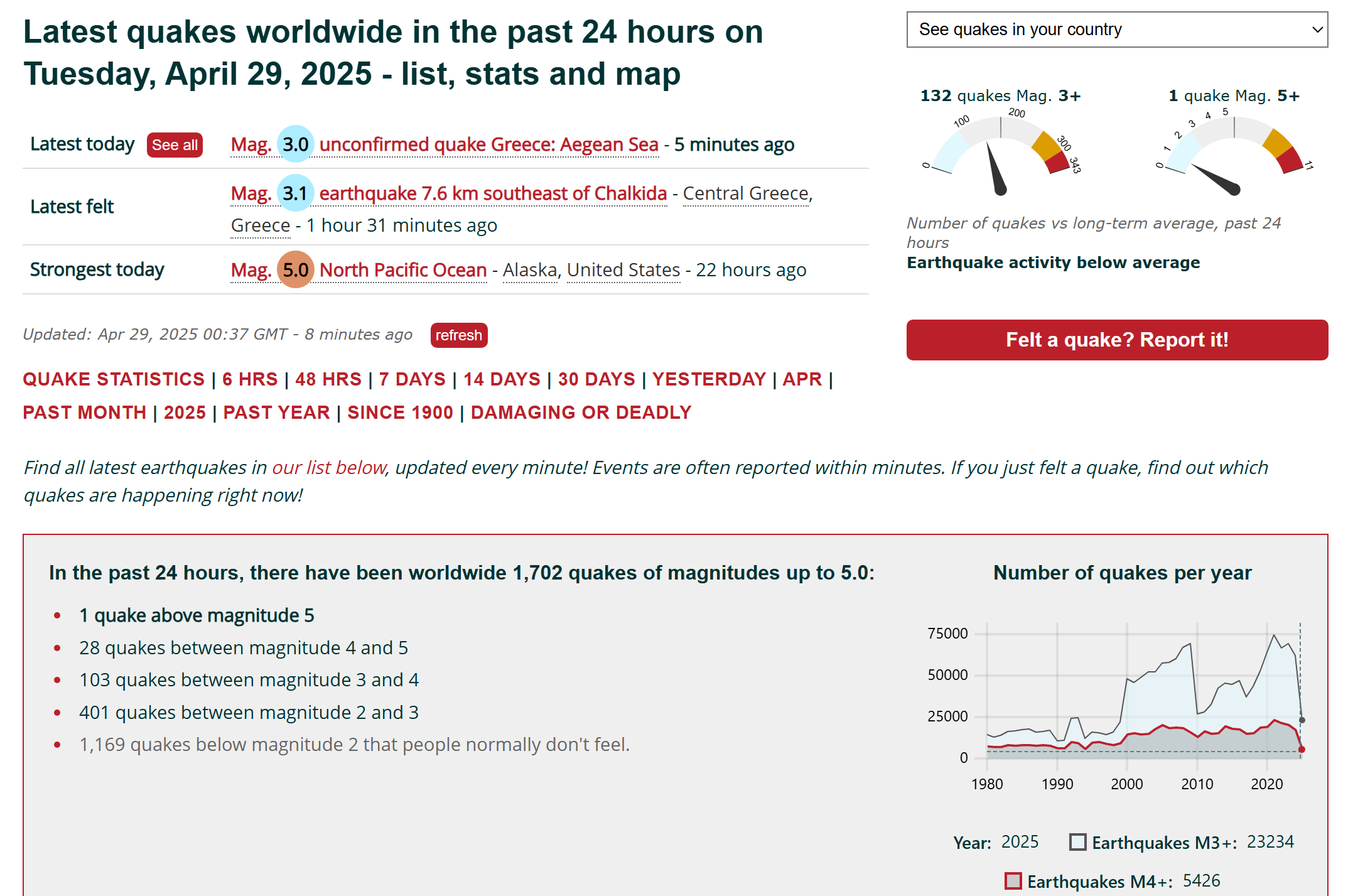Click the orange 5.0 magnitude badge
Screen dimensions: 1353x896
(x=295, y=270)
